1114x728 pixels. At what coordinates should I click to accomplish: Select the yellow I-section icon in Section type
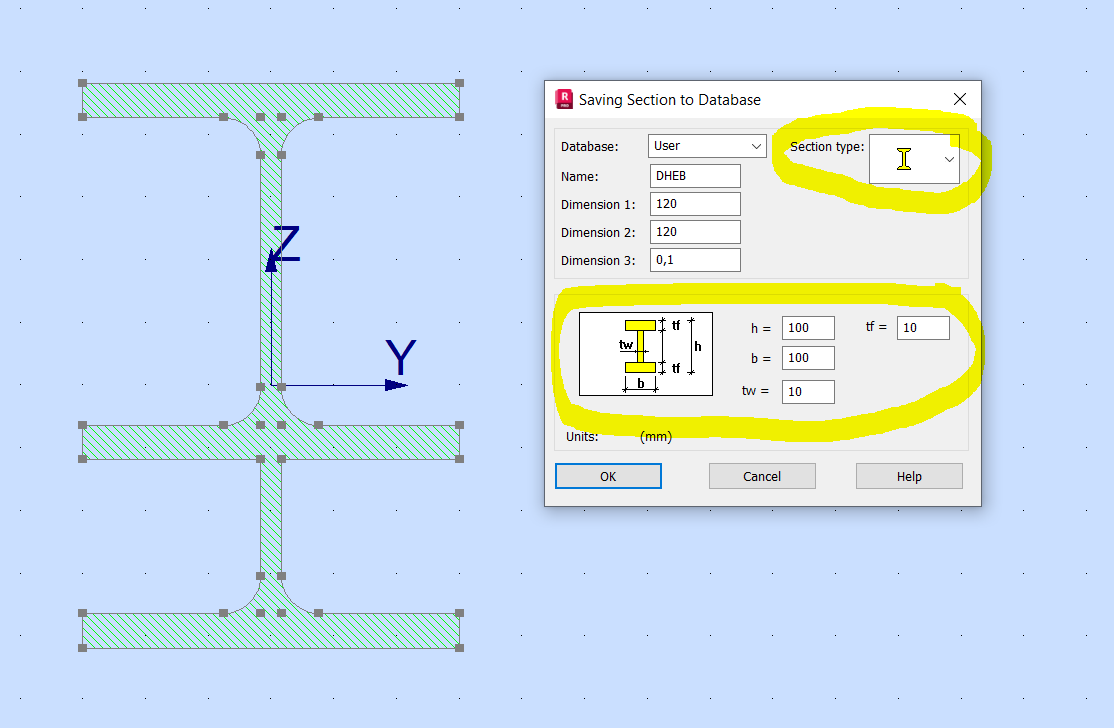coord(906,158)
